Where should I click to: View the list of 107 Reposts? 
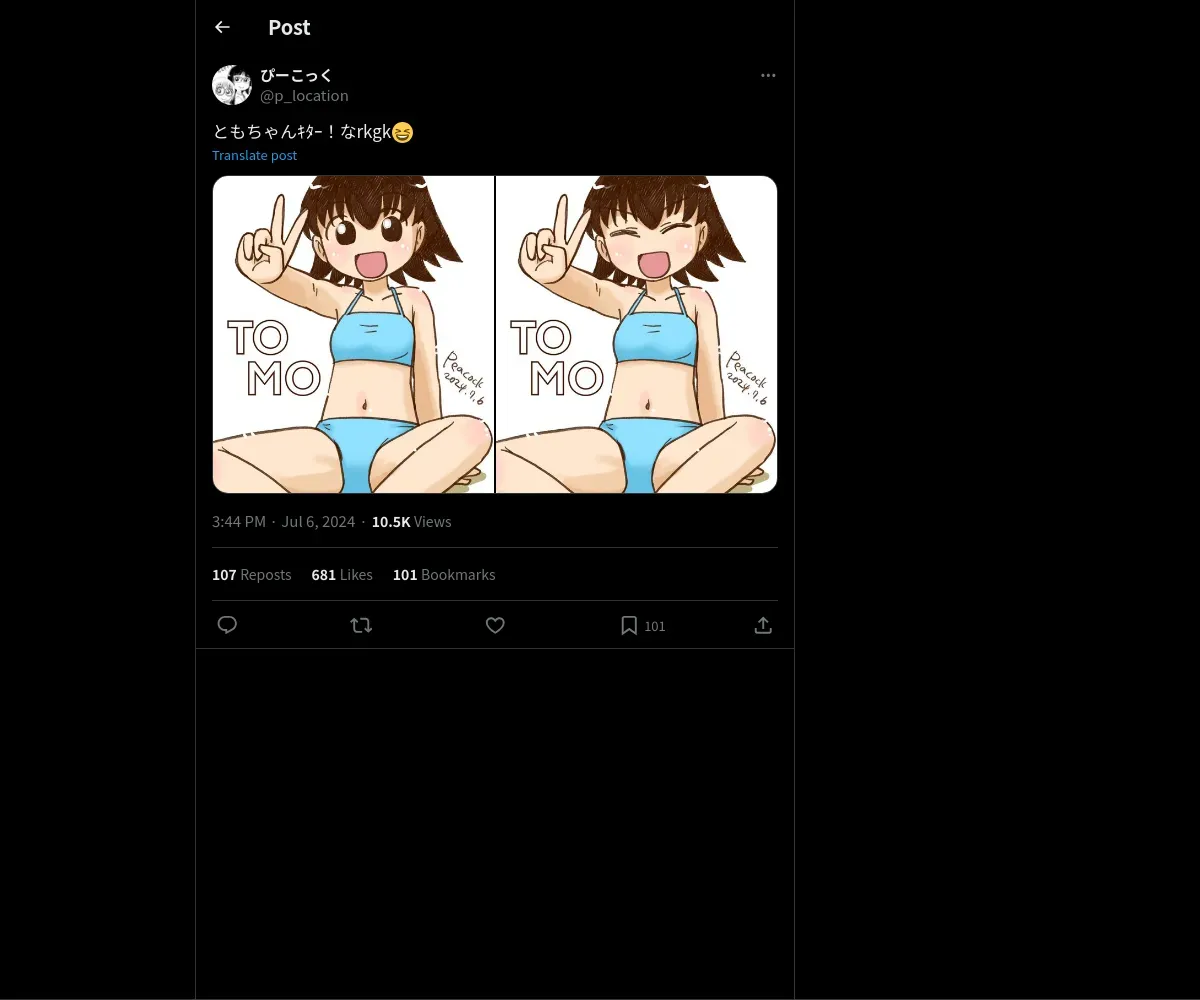252,575
